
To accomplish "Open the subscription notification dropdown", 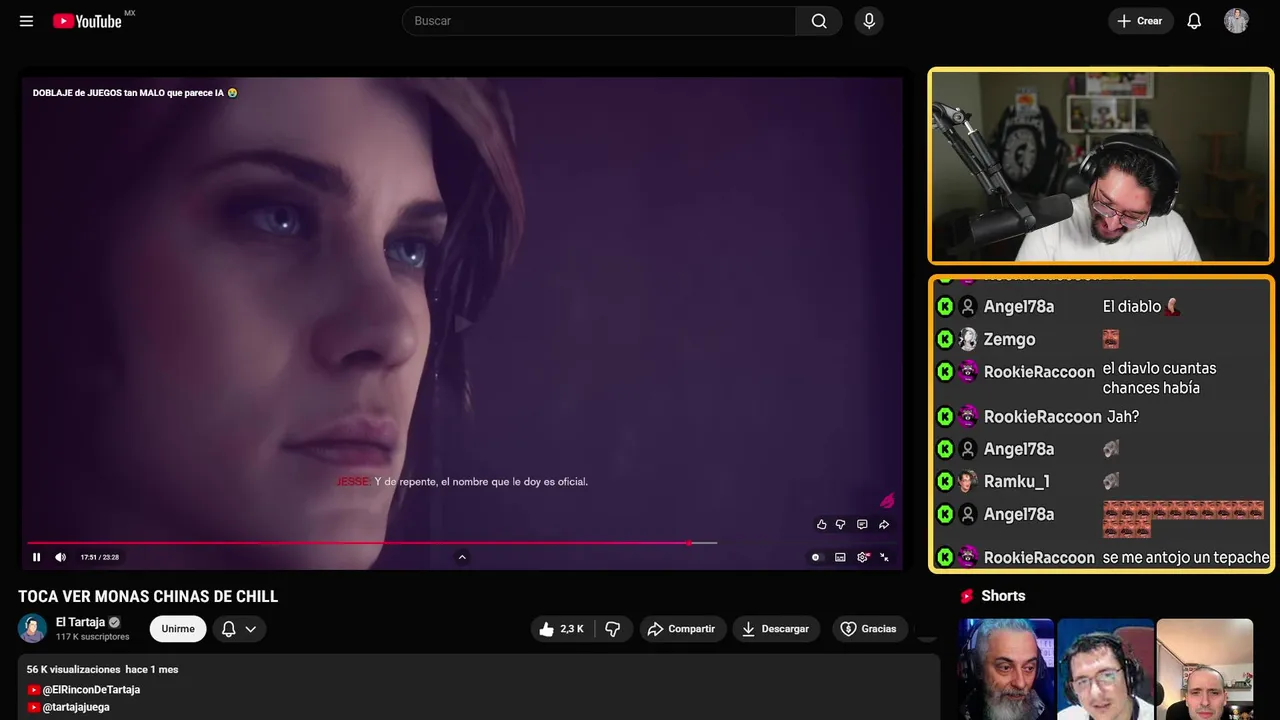I will point(238,629).
